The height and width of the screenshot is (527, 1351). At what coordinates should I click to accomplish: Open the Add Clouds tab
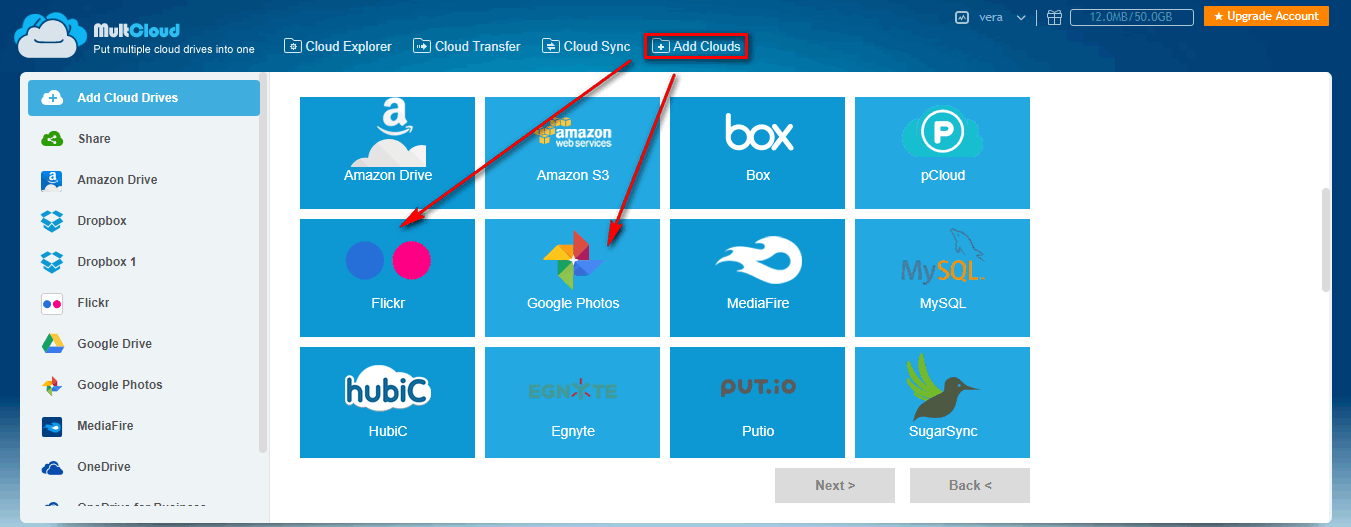click(696, 46)
